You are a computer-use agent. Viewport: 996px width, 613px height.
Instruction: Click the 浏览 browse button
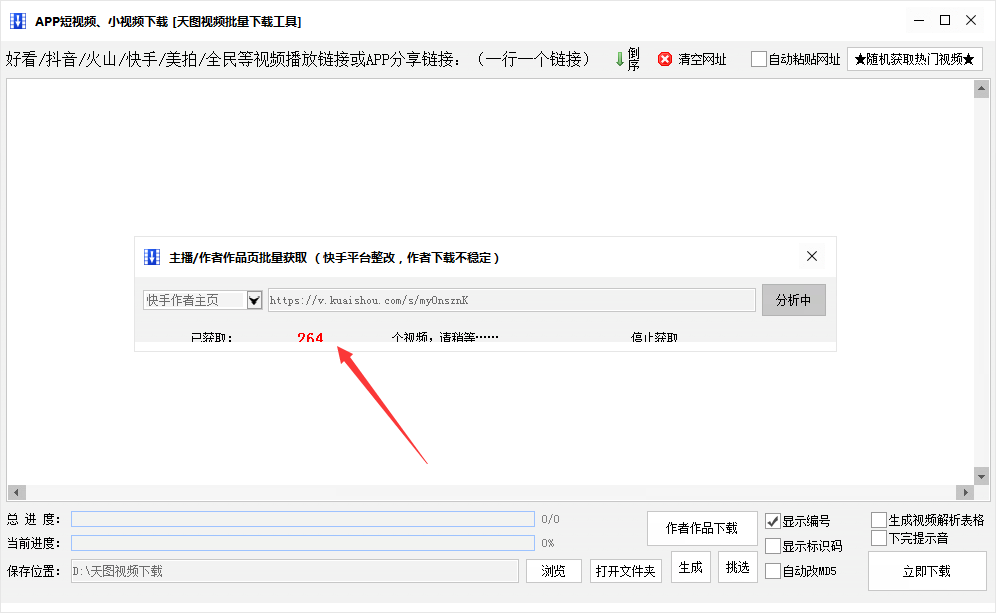coord(553,571)
